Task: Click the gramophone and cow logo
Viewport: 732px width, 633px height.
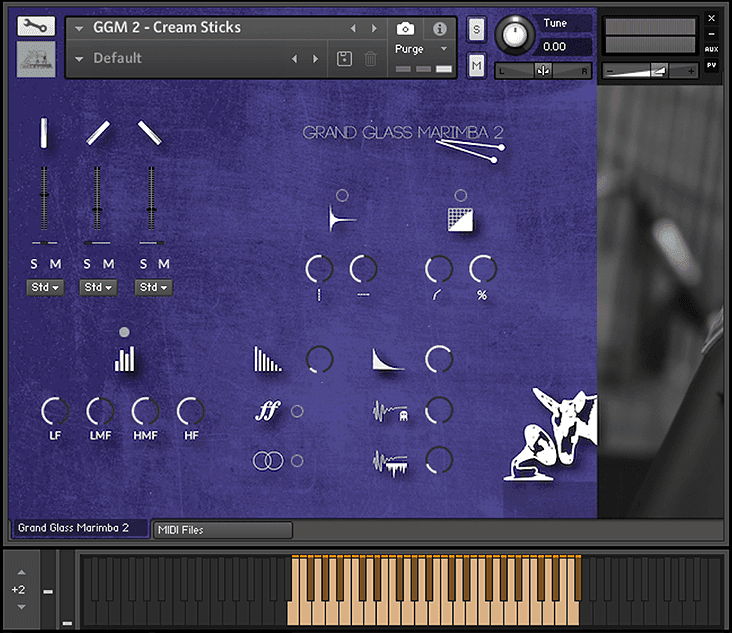Action: point(550,434)
